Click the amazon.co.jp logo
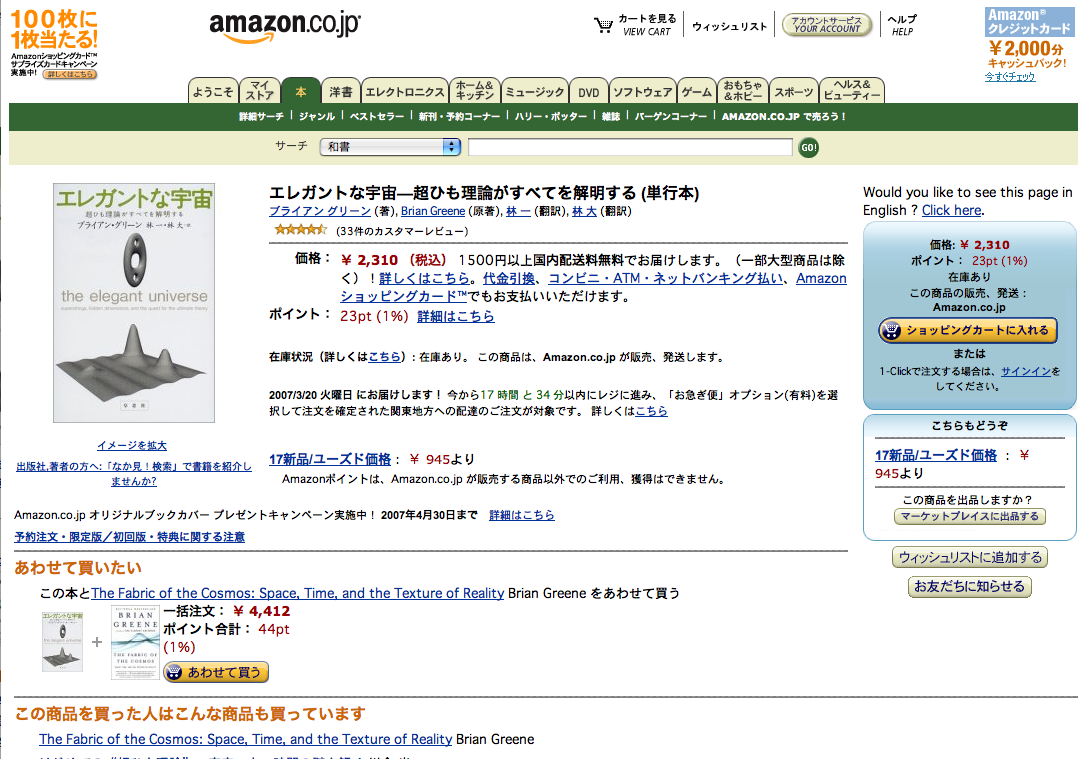Viewport: 1085px width, 759px height. [284, 26]
